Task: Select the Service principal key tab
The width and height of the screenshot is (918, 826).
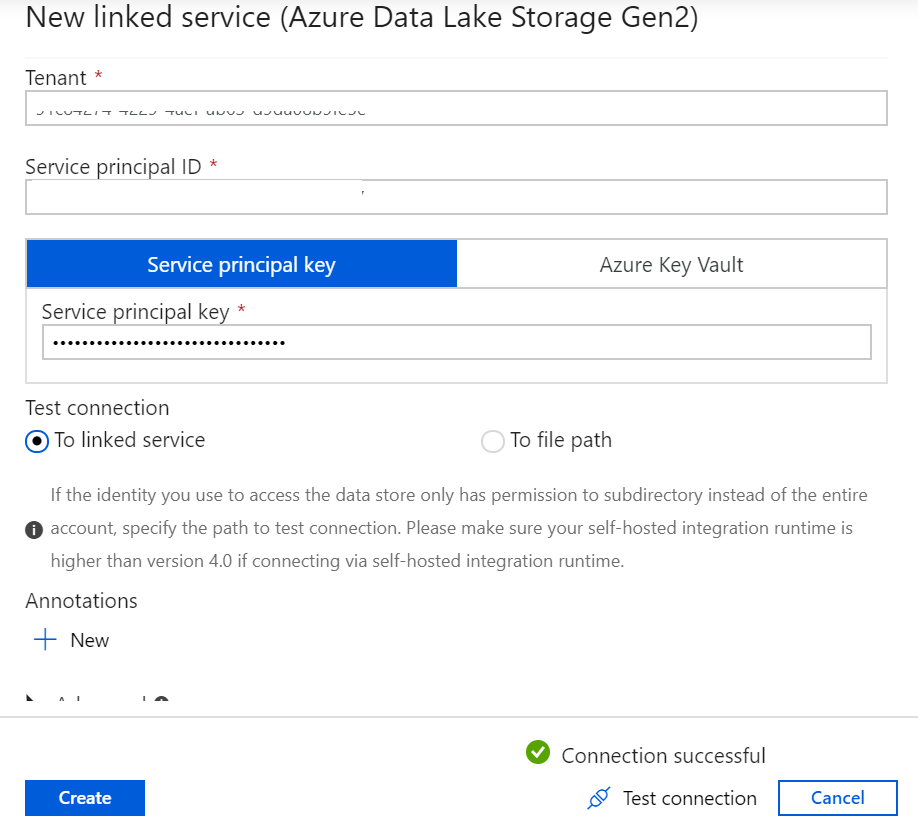Action: point(241,264)
